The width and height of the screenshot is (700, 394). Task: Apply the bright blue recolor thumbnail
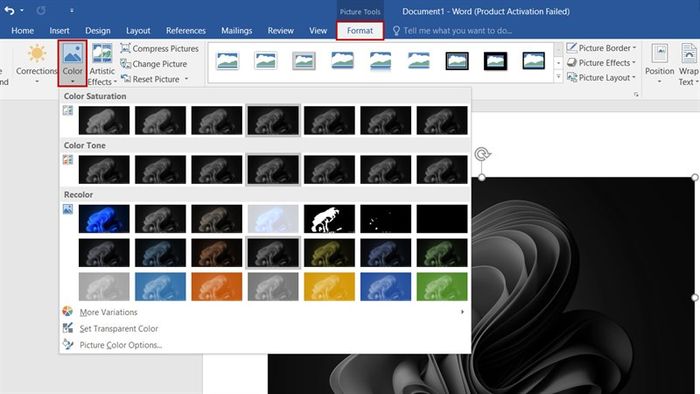(x=104, y=219)
